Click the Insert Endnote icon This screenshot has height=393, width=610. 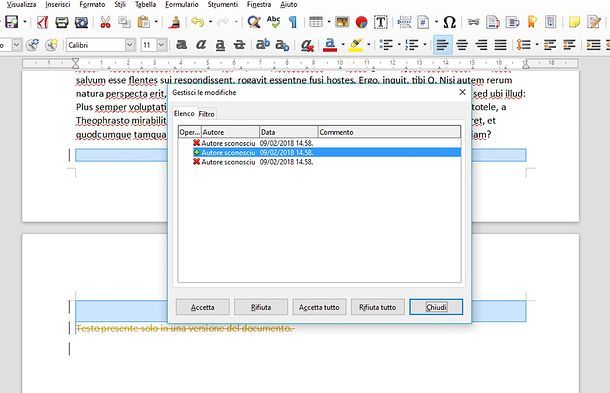click(x=512, y=22)
